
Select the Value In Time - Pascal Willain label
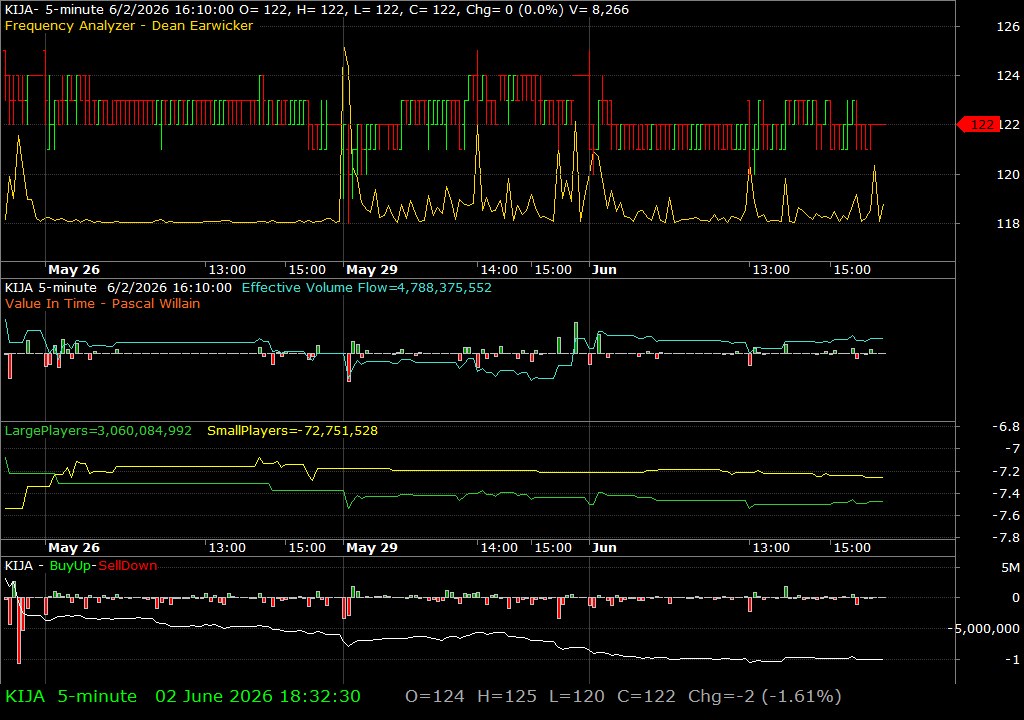(x=103, y=303)
